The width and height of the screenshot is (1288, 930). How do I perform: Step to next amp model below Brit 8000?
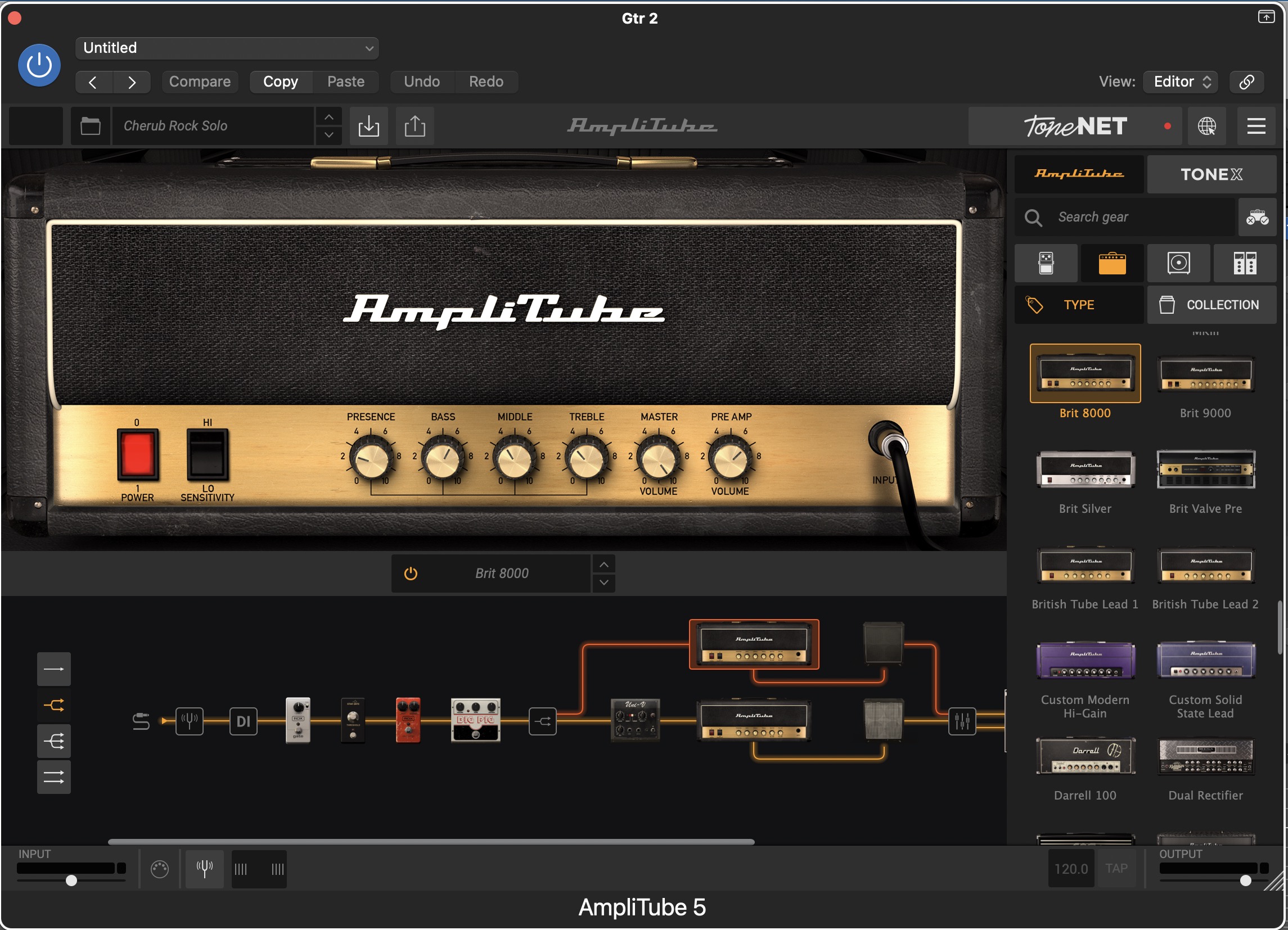pos(604,583)
